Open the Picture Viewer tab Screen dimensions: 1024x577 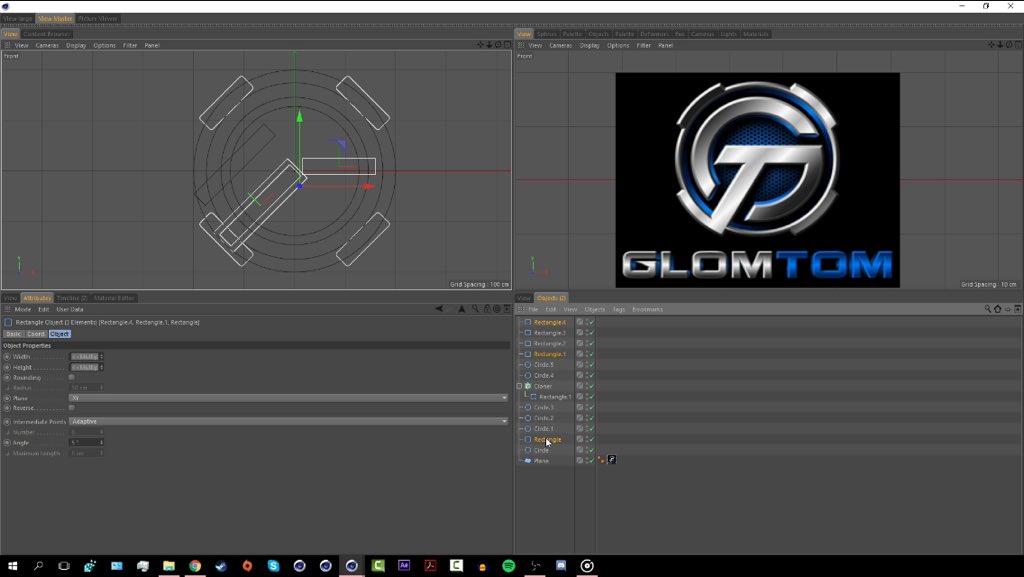98,19
